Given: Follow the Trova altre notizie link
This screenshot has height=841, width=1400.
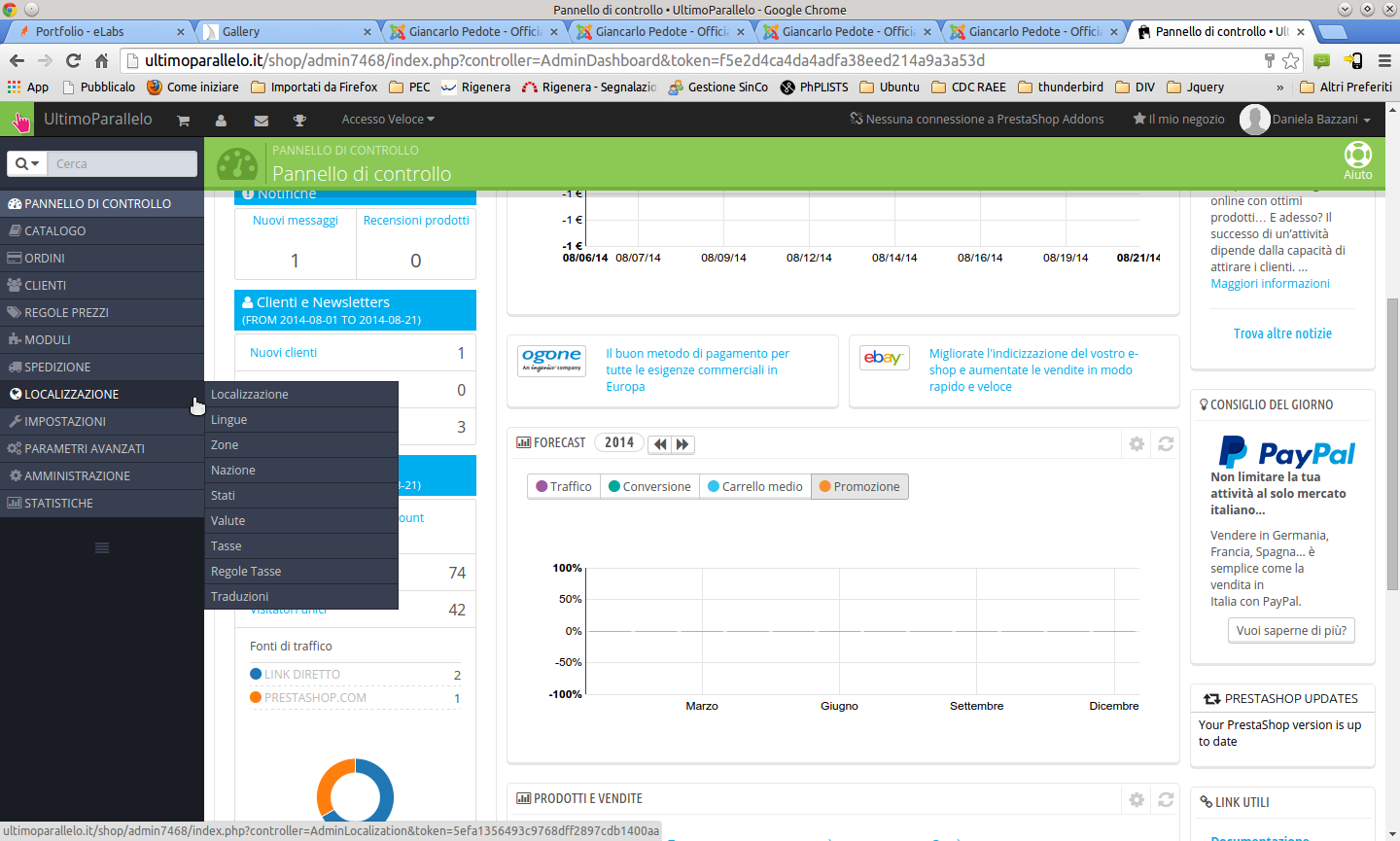Looking at the screenshot, I should (x=1282, y=333).
